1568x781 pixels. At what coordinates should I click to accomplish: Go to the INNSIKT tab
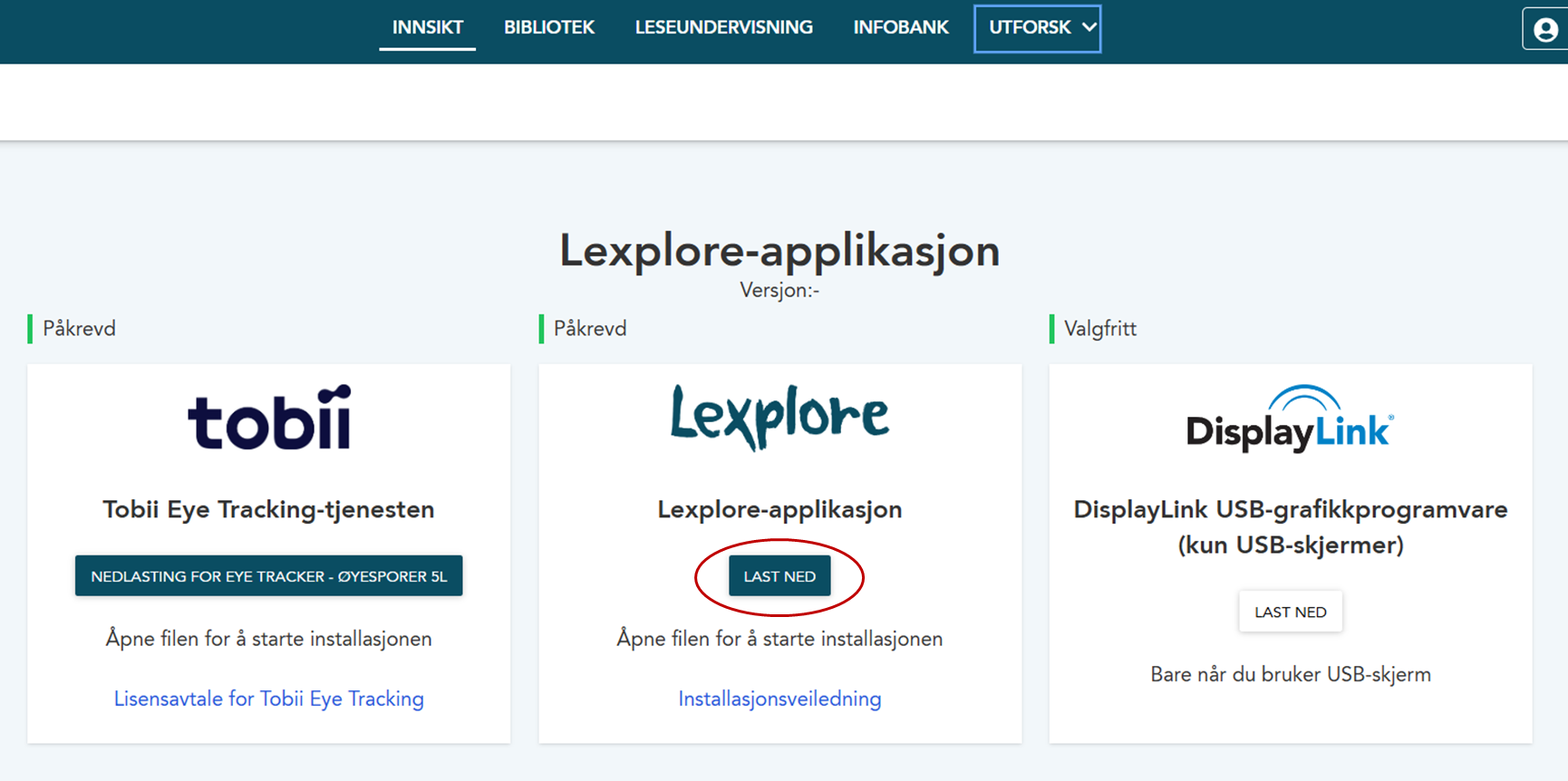428,28
